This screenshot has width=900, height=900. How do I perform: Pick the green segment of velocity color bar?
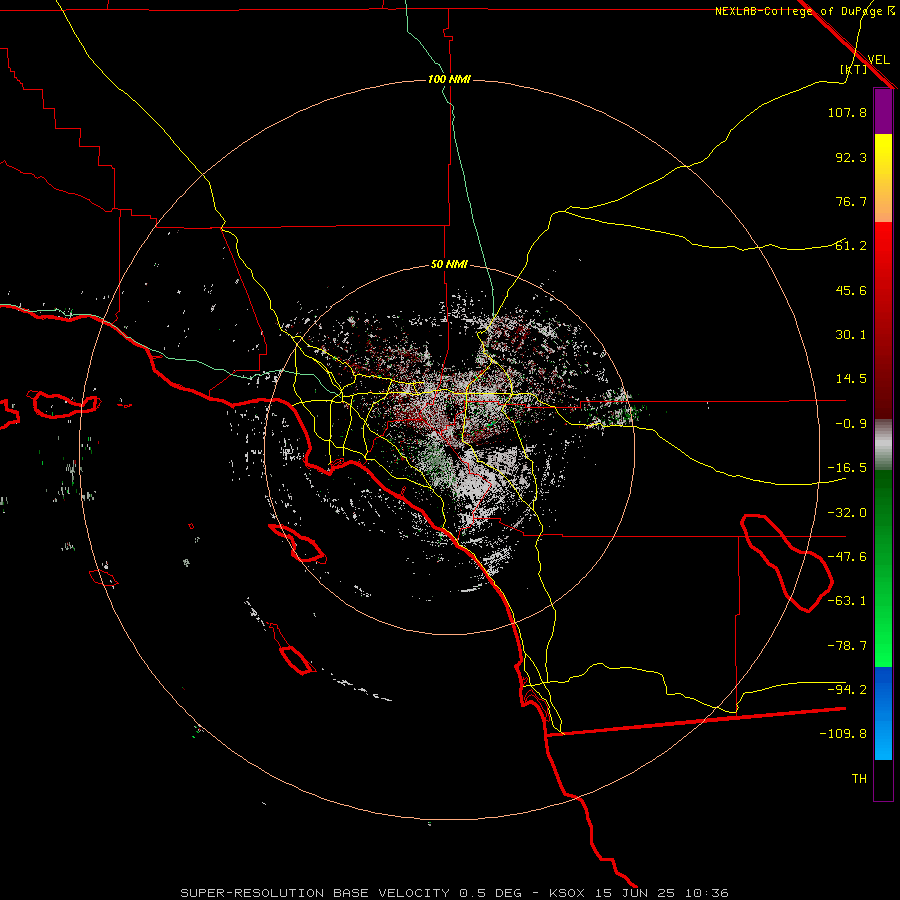click(883, 568)
